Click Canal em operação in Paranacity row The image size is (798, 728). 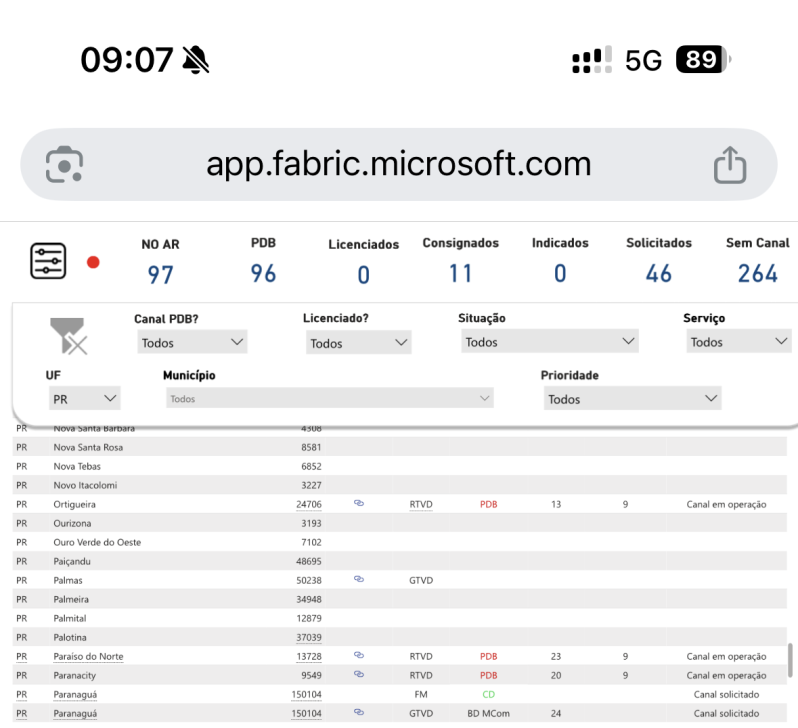coord(726,675)
